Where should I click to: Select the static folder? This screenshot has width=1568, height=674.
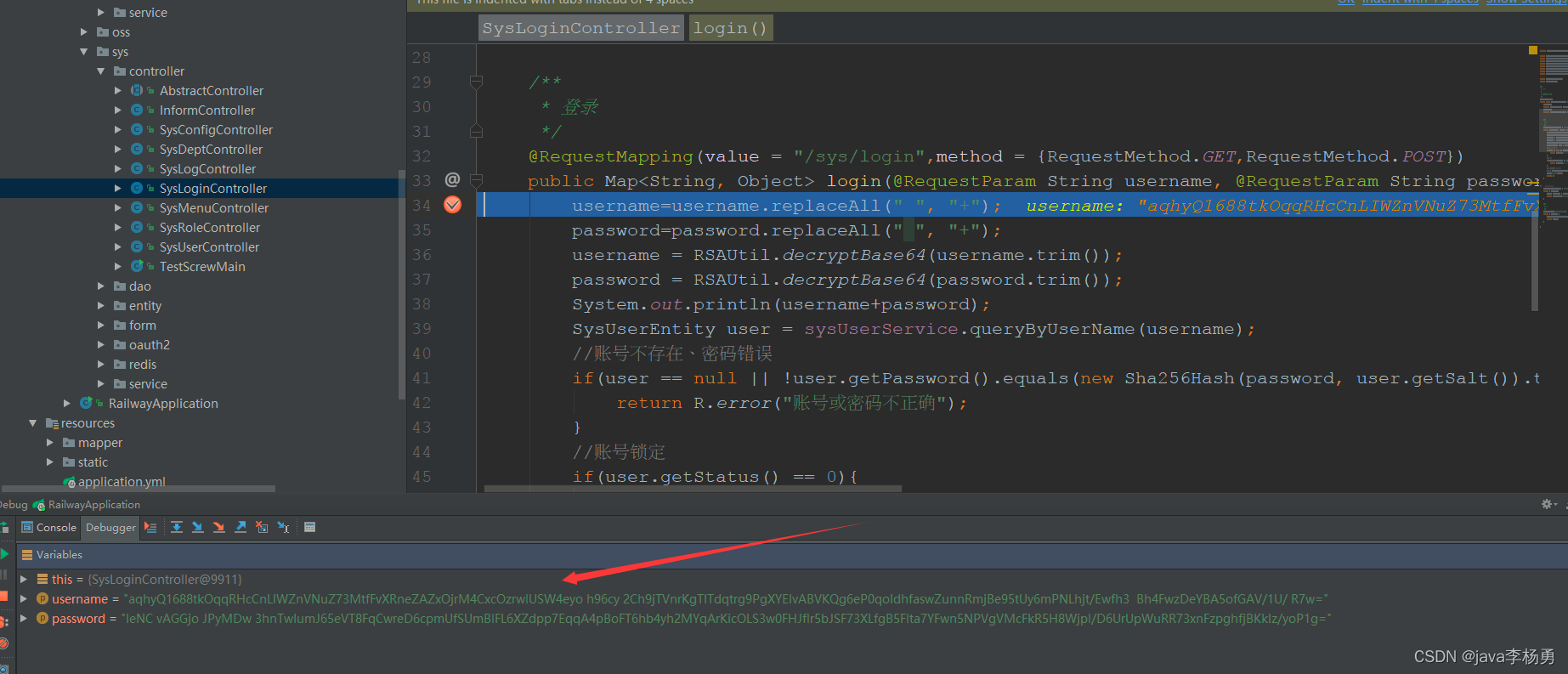coord(93,462)
